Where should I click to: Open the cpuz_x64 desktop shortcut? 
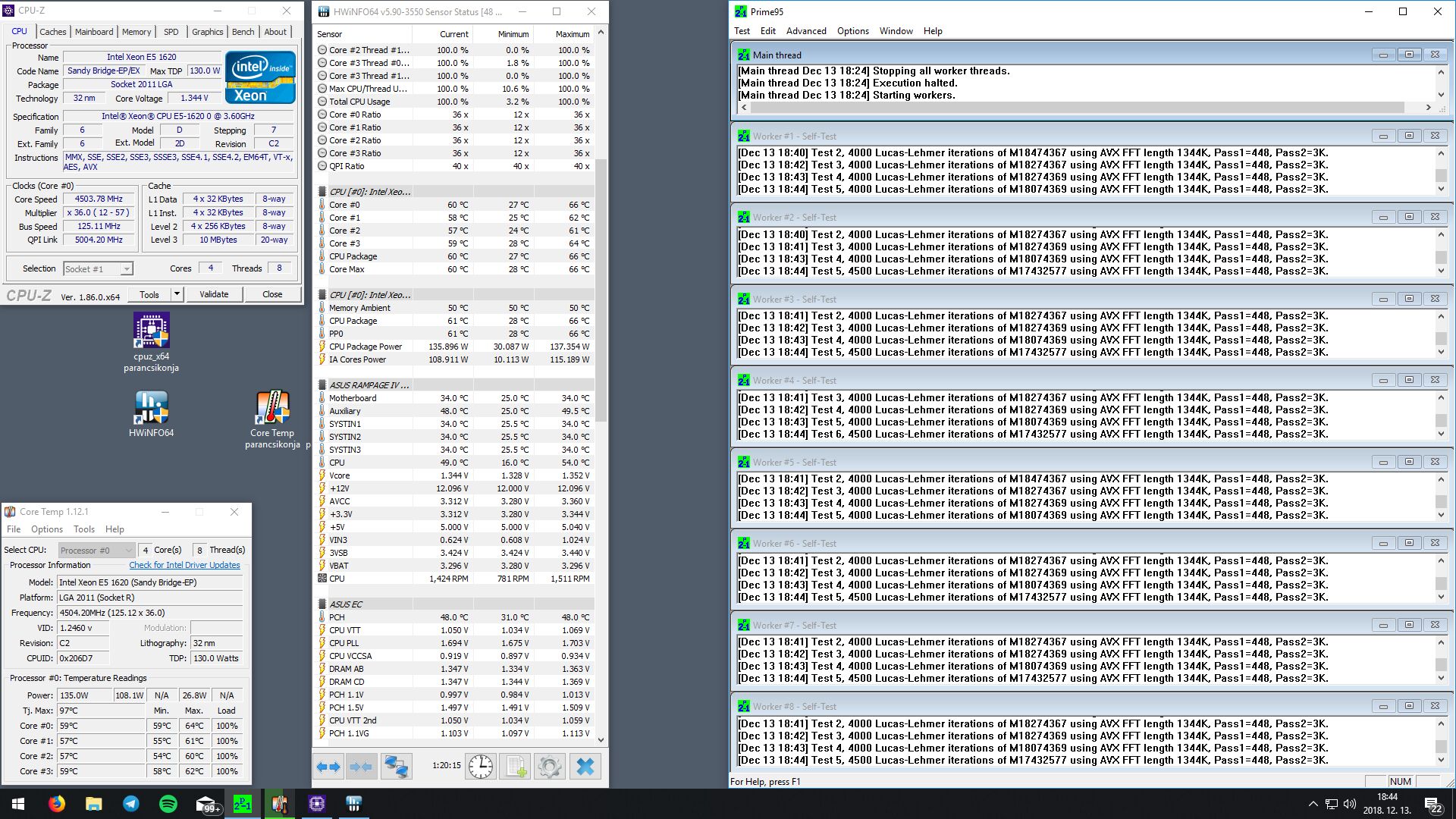[151, 342]
